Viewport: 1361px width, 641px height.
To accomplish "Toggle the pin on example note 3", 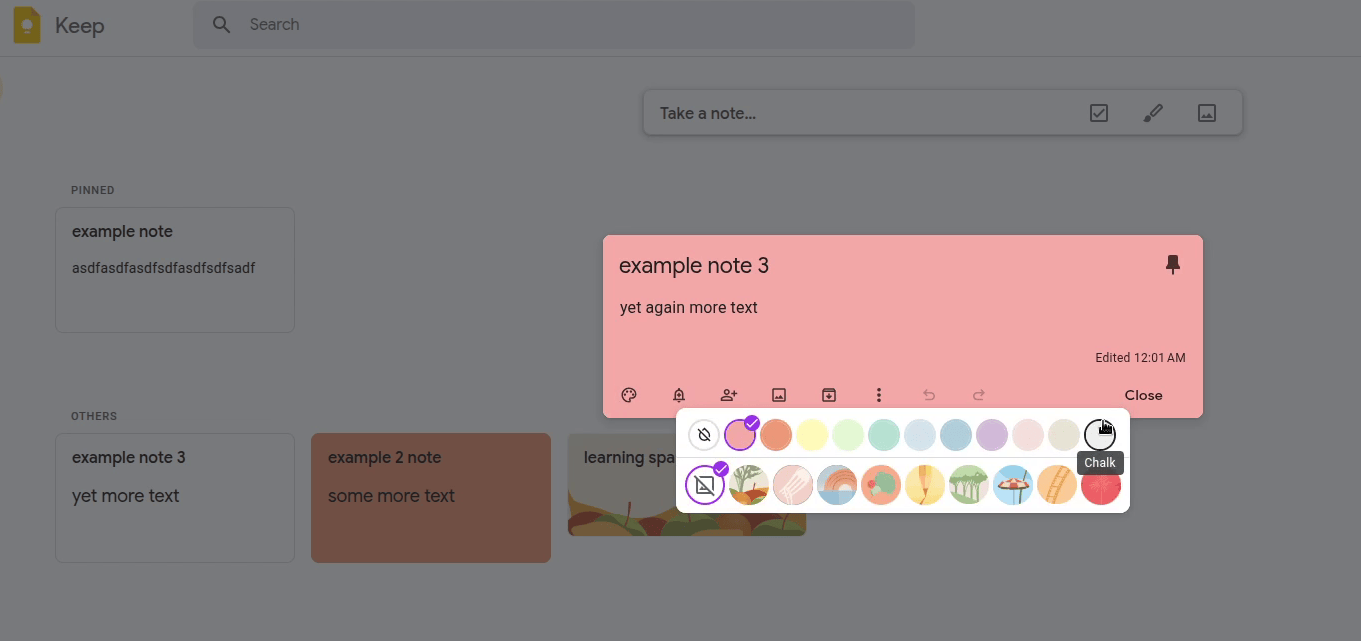I will coord(1173,264).
